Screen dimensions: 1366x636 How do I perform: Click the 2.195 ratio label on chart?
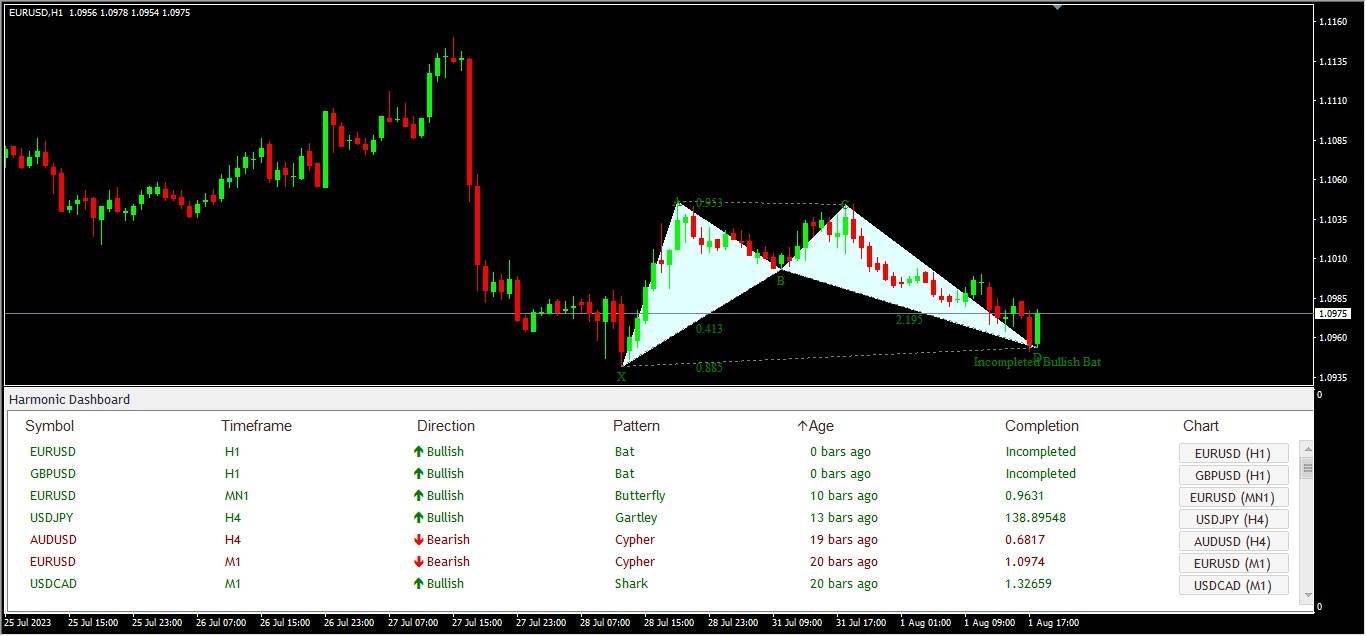click(909, 320)
